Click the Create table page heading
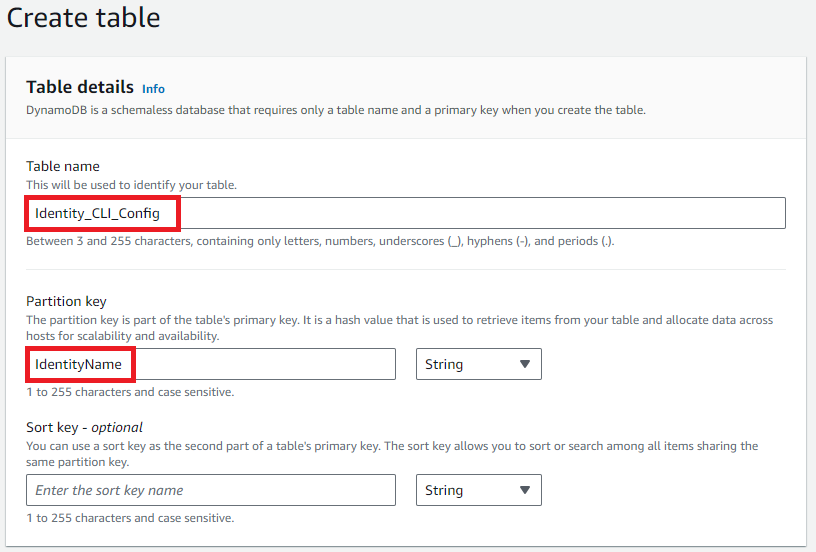Image resolution: width=816 pixels, height=552 pixels. point(83,18)
